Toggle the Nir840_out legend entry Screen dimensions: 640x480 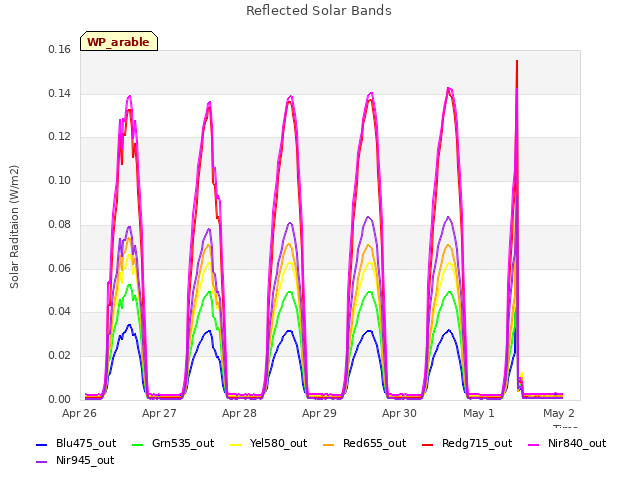(567, 443)
